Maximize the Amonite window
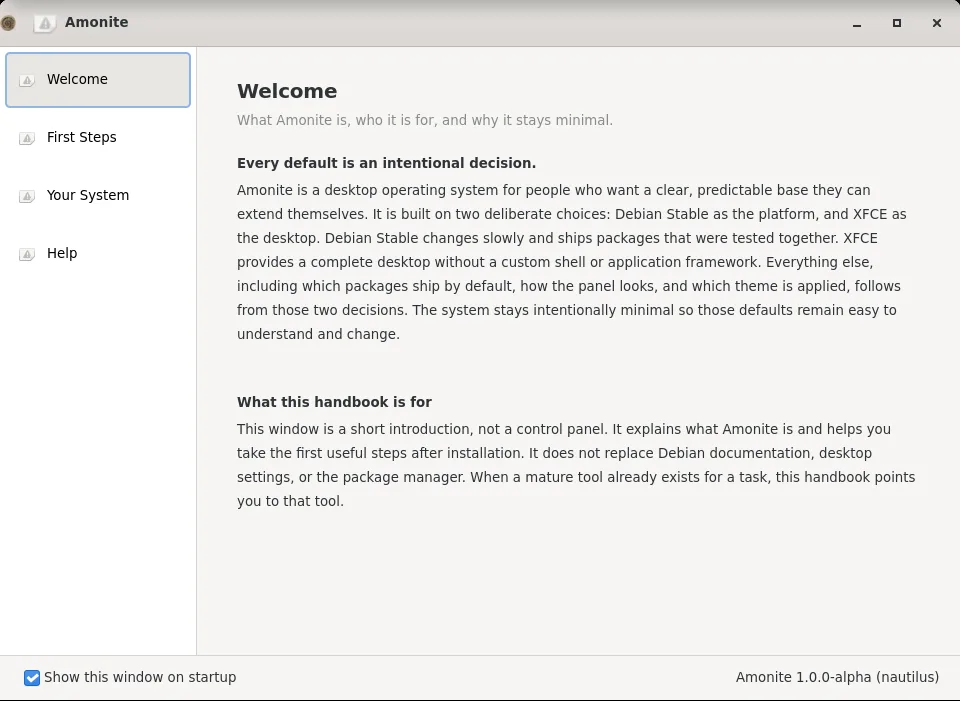This screenshot has width=960, height=701. [x=897, y=23]
